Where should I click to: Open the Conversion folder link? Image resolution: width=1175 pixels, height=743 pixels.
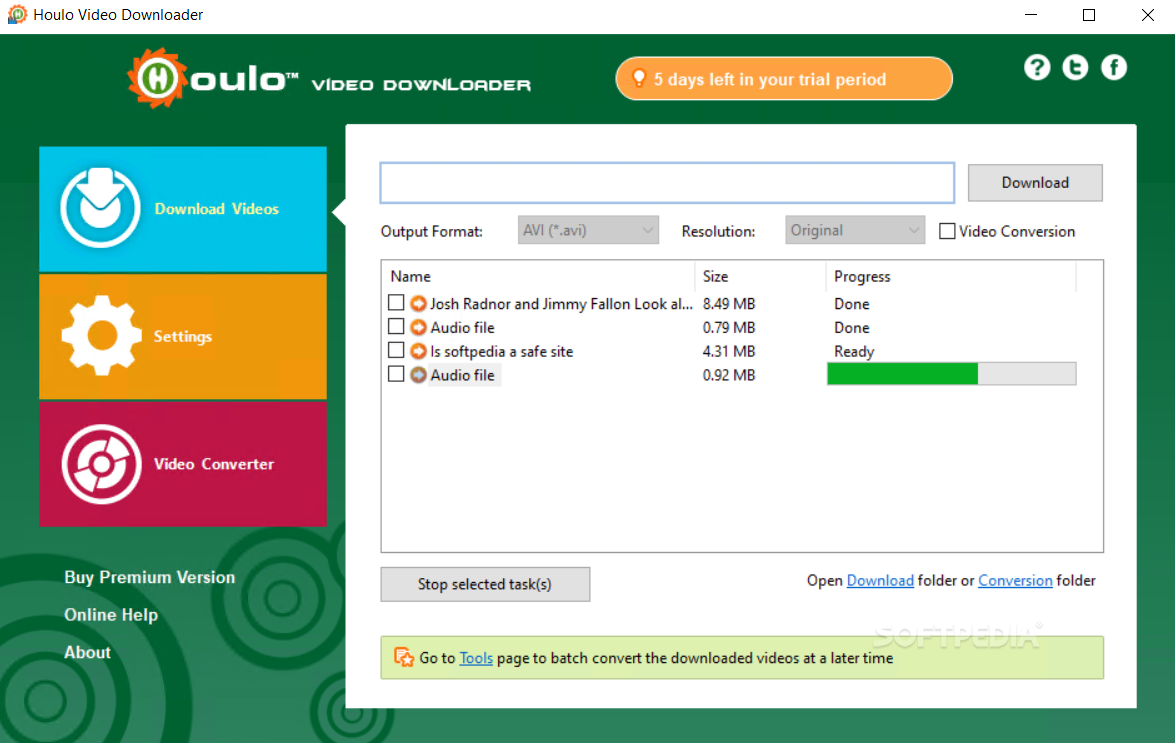click(1015, 580)
